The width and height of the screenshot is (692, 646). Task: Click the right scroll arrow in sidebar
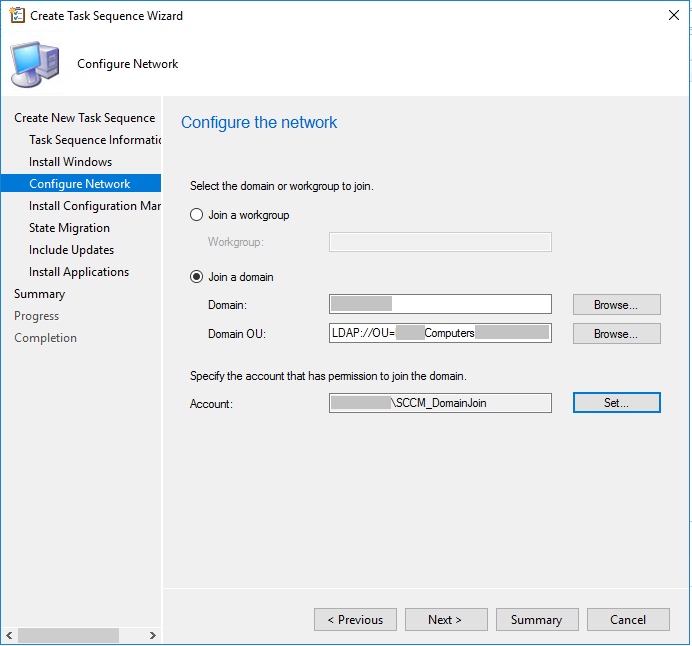(153, 635)
